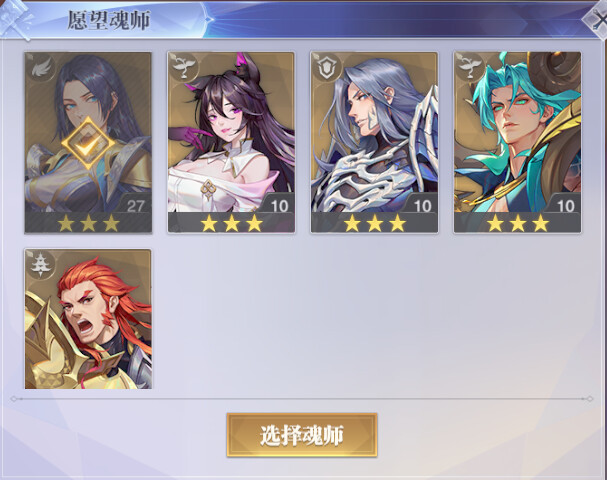This screenshot has width=607, height=480.
Task: Uncheck the golden checkmark on the selected card
Action: click(89, 144)
